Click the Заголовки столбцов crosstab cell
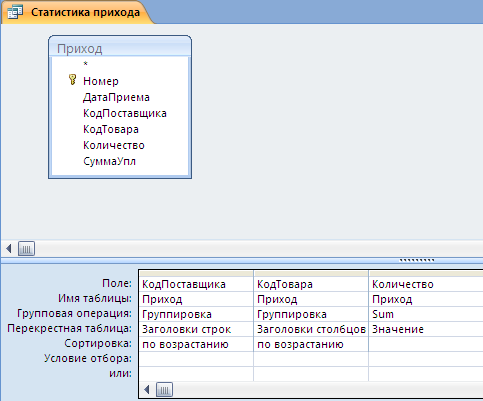This screenshot has width=483, height=401. click(311, 329)
